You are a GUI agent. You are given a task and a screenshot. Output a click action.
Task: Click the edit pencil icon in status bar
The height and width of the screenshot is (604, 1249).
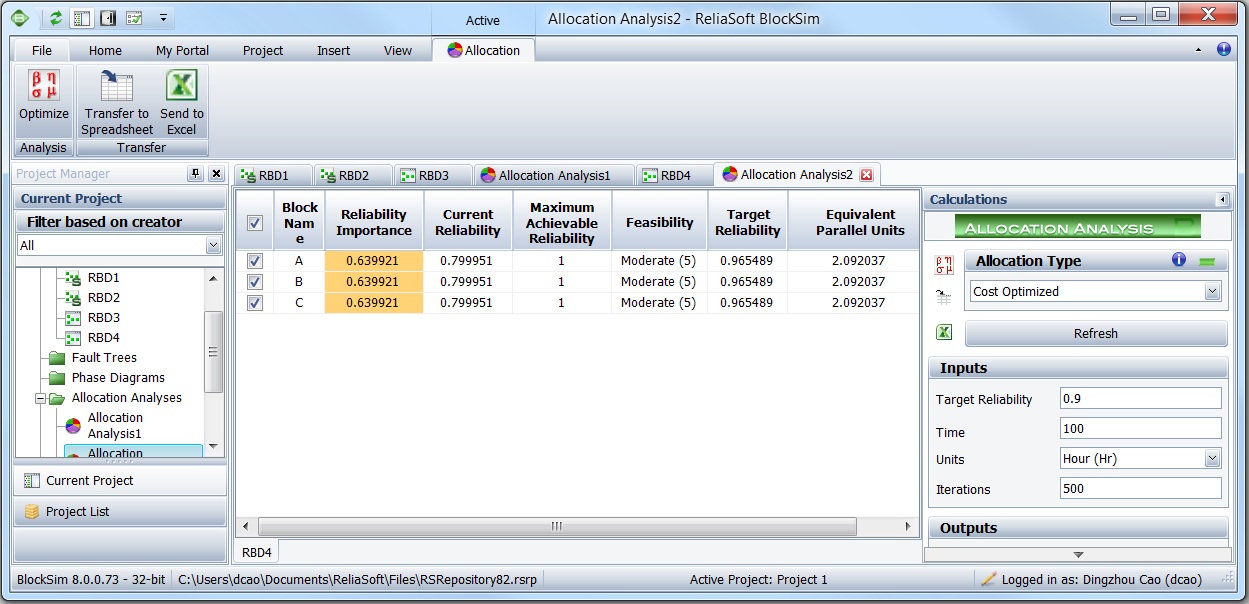click(x=989, y=579)
